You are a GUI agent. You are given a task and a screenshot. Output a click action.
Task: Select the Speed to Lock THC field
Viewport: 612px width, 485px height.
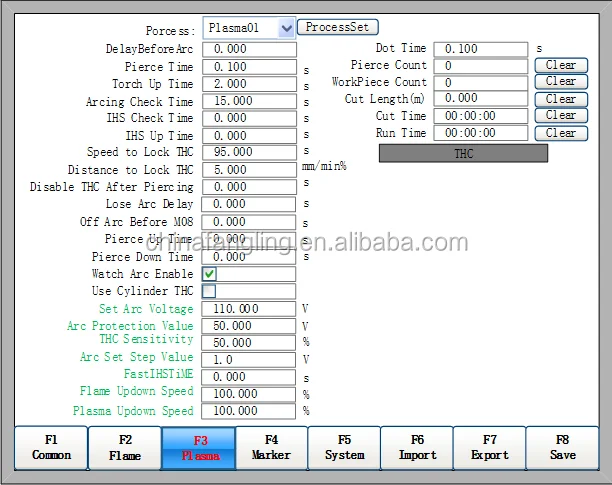[249, 153]
